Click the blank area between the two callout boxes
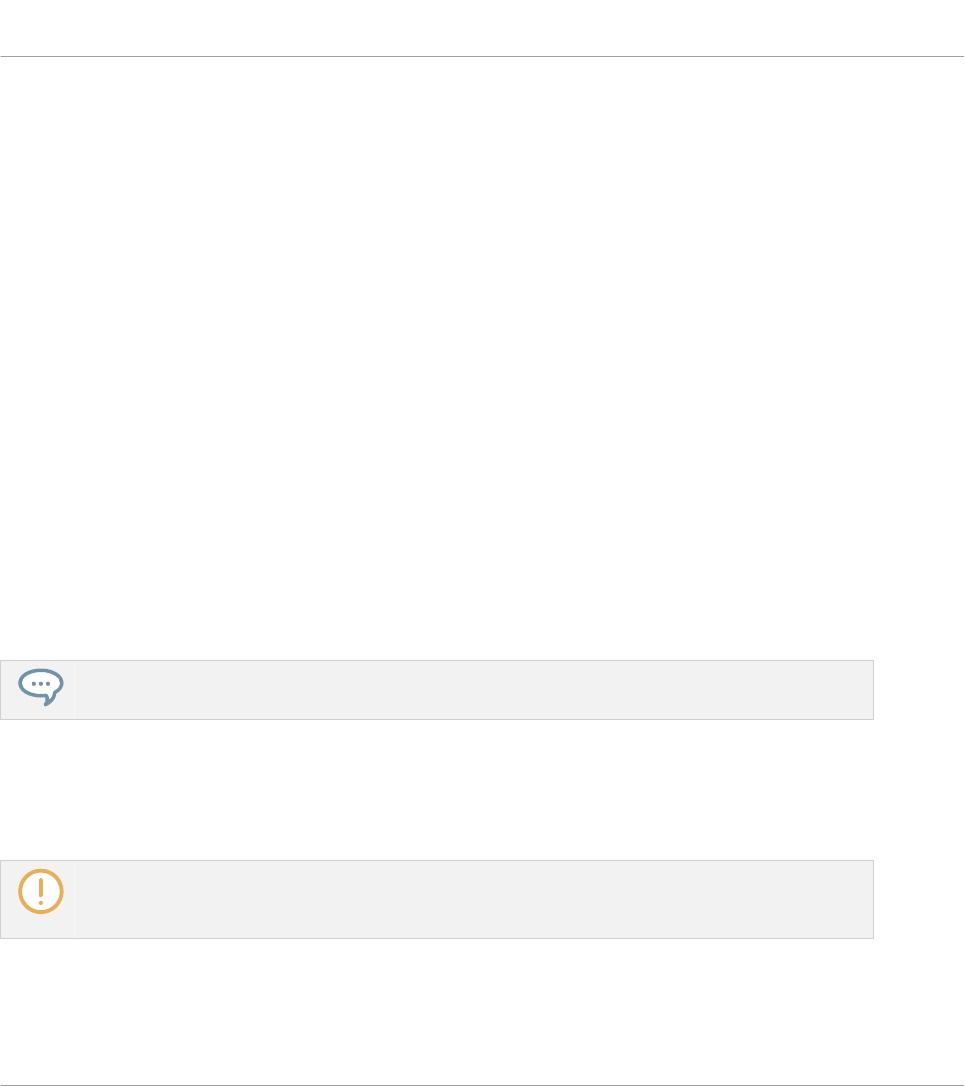The width and height of the screenshot is (965, 1086). click(436, 790)
